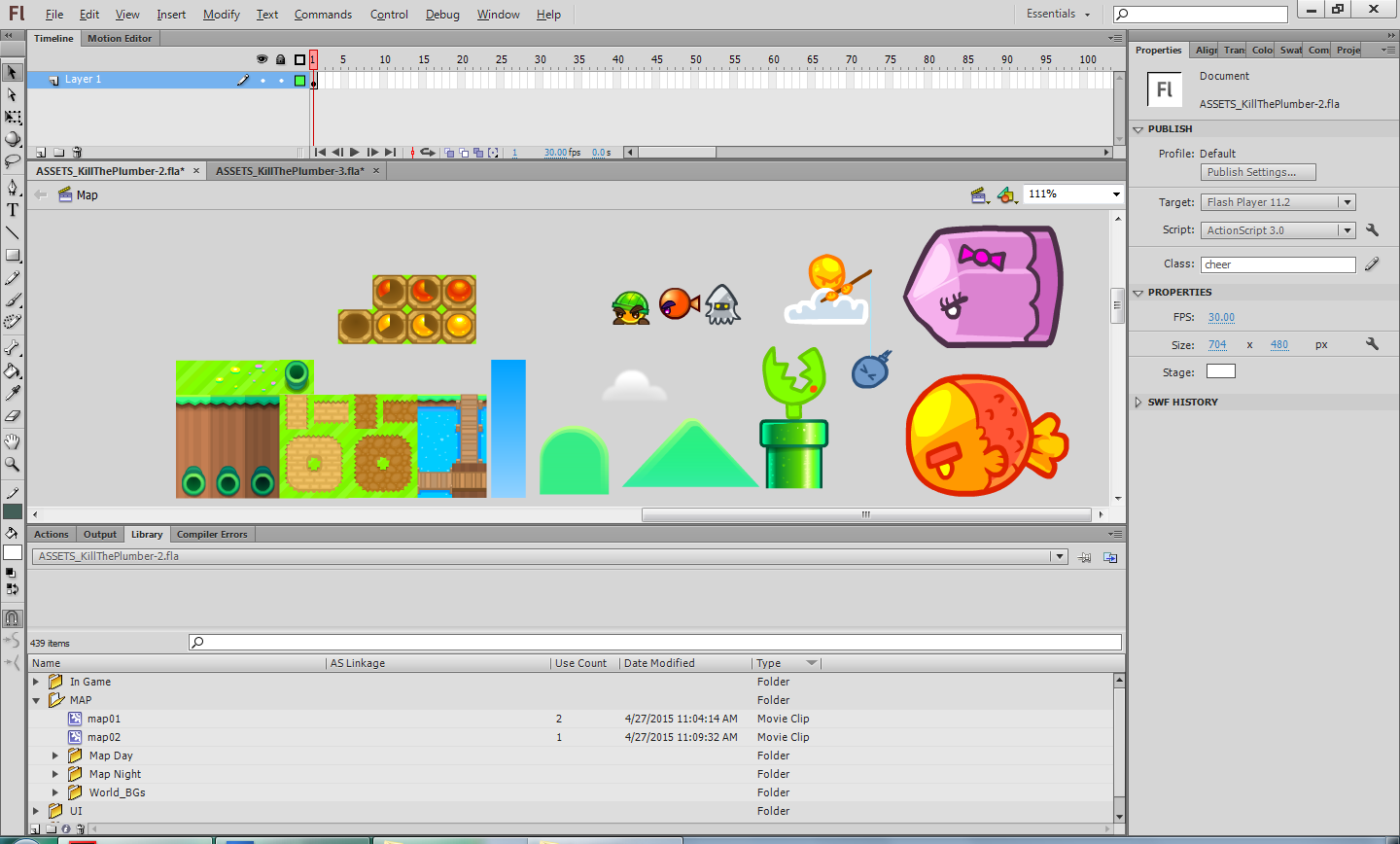
Task: Select the Brush tool
Action: (13, 300)
